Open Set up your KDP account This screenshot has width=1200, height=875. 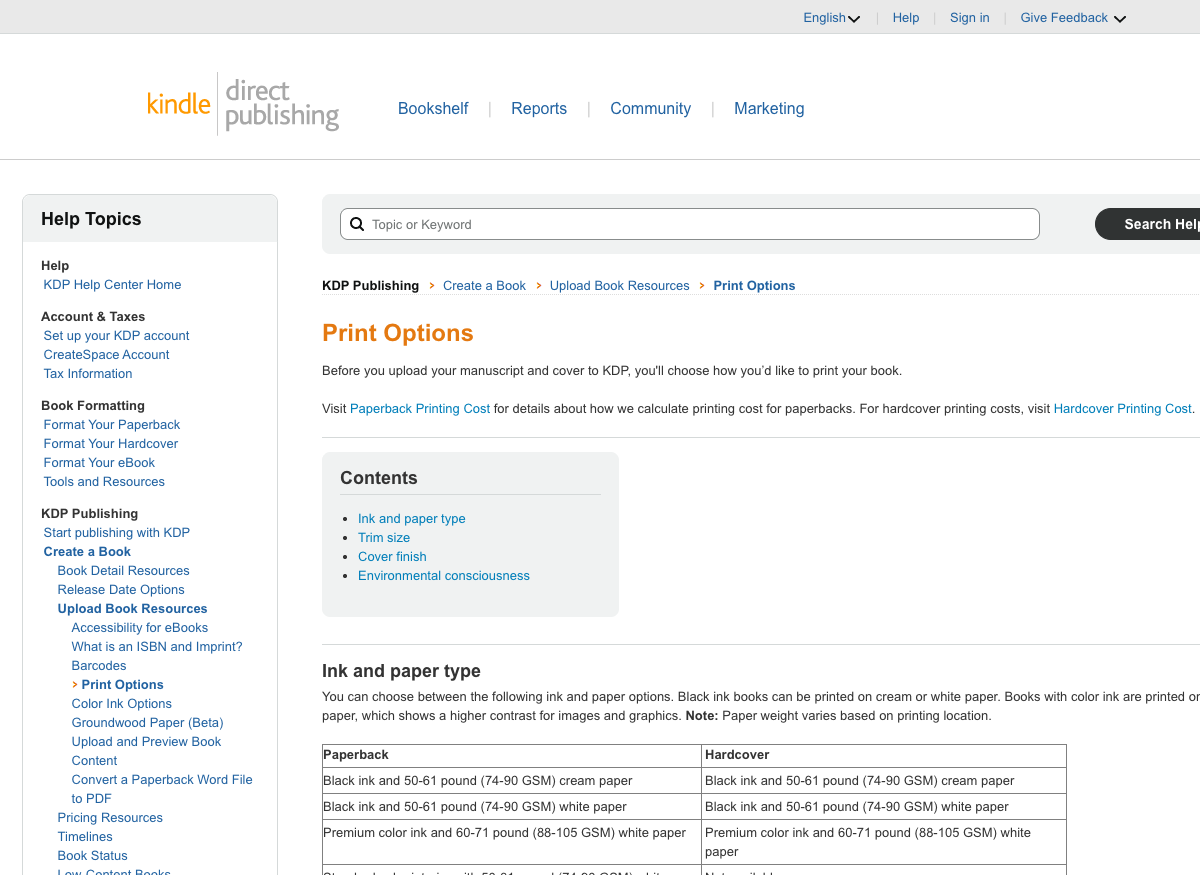click(116, 335)
